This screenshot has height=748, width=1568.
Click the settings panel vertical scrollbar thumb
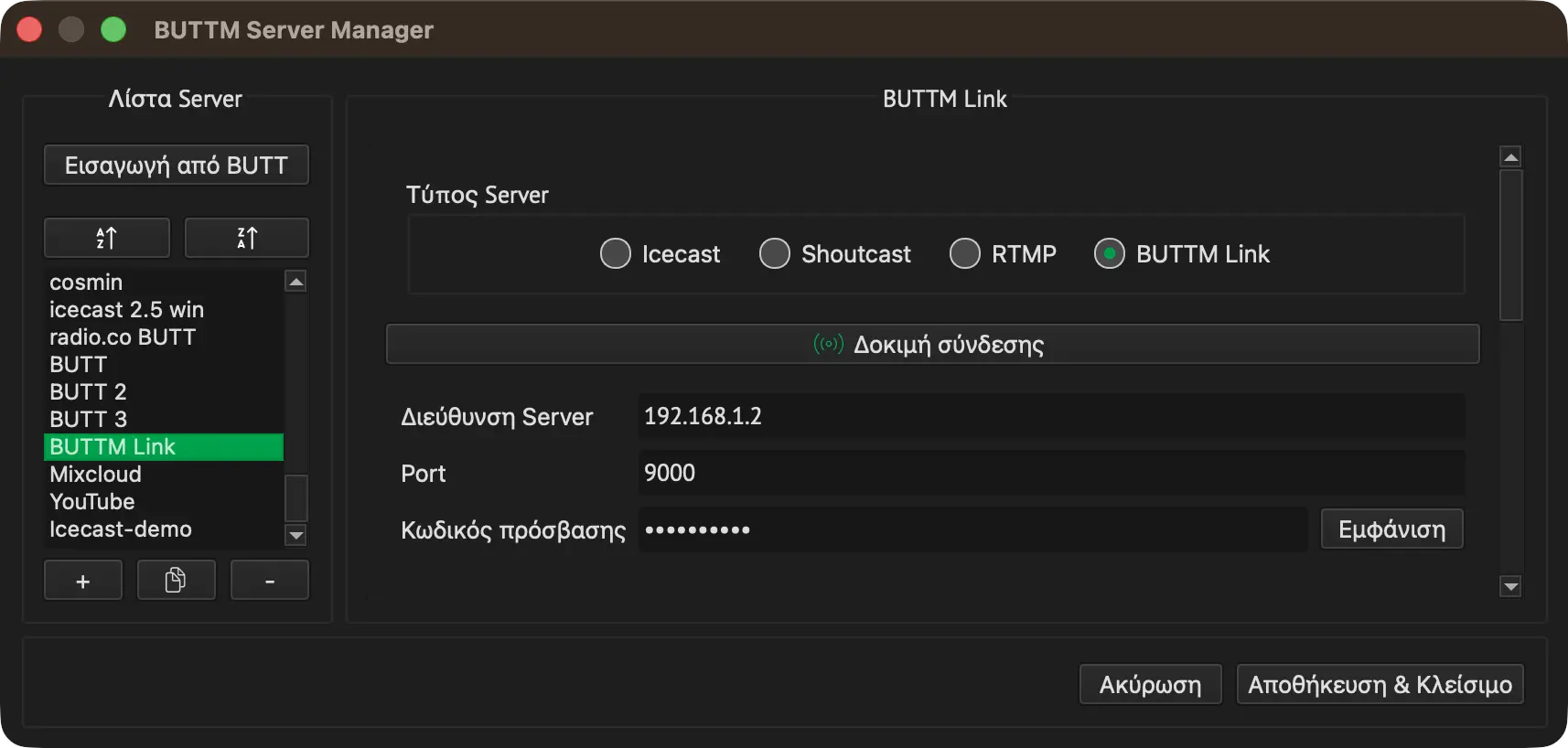coord(1511,245)
